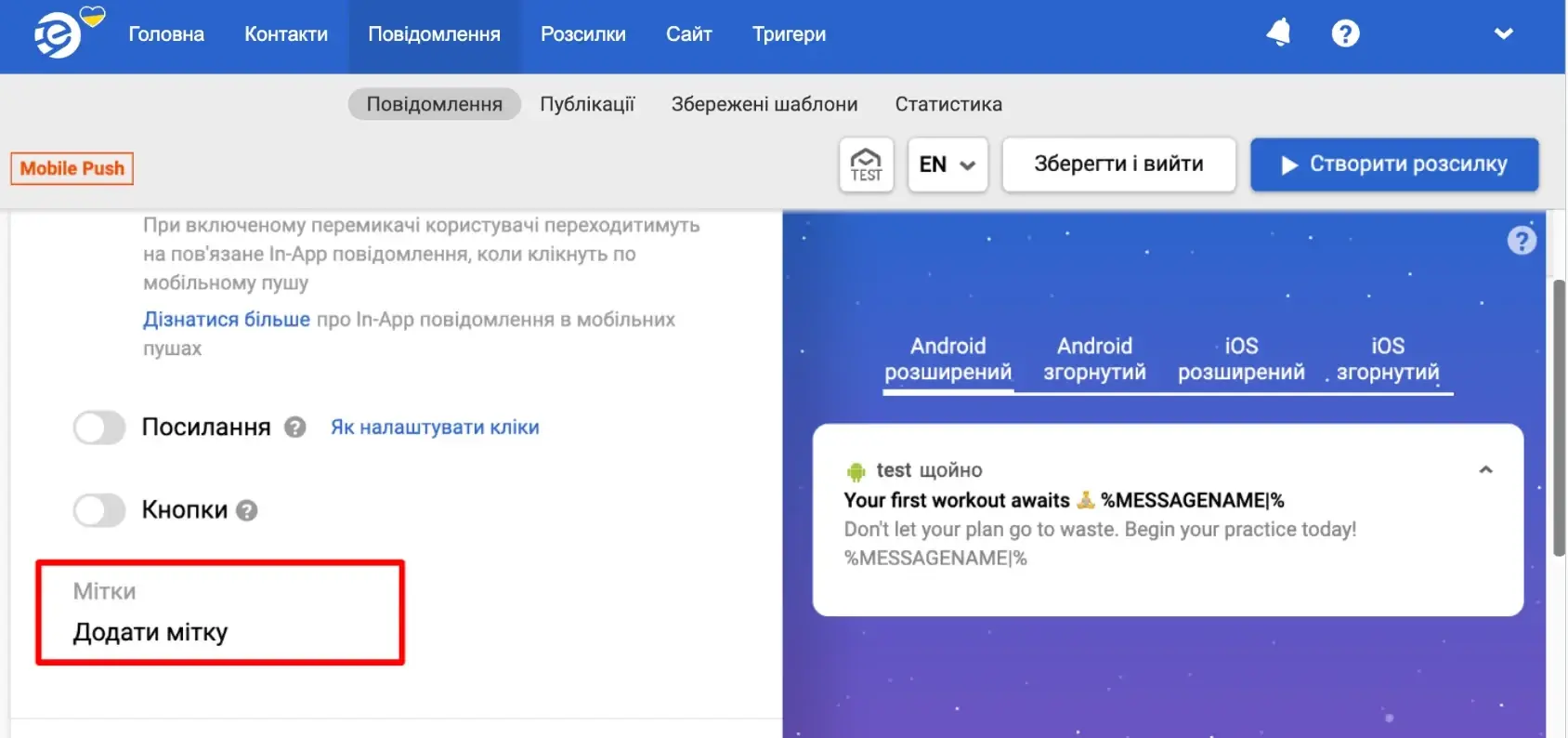Click help icon next to Кнопки
1568x738 pixels.
[246, 510]
